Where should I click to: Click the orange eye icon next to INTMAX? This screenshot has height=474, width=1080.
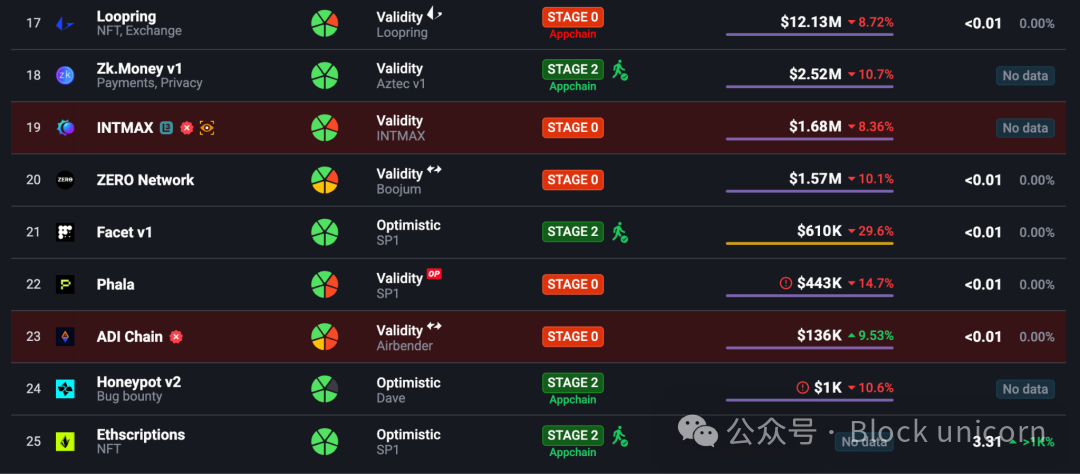pos(207,128)
